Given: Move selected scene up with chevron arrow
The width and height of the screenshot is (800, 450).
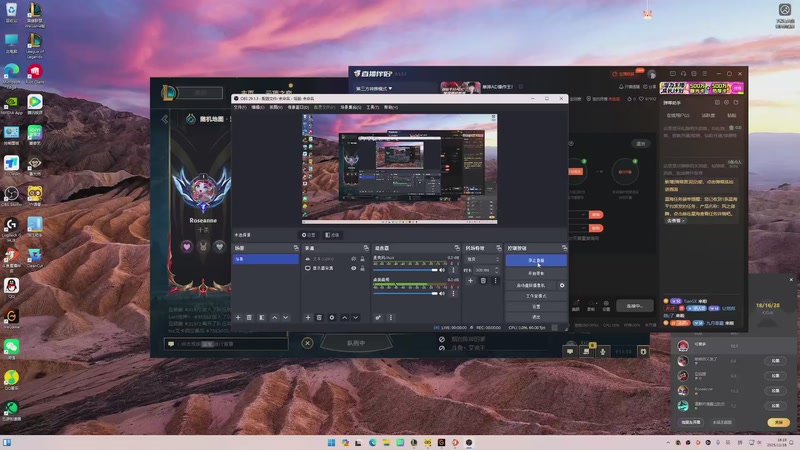Looking at the screenshot, I should 273,317.
